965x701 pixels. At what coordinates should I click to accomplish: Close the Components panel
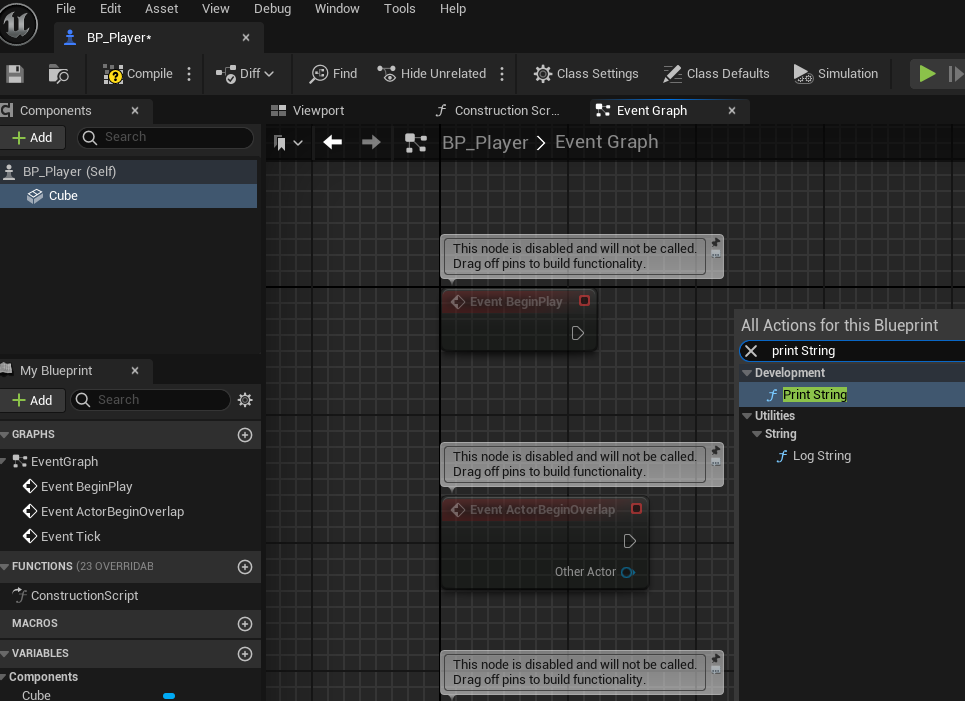click(135, 111)
